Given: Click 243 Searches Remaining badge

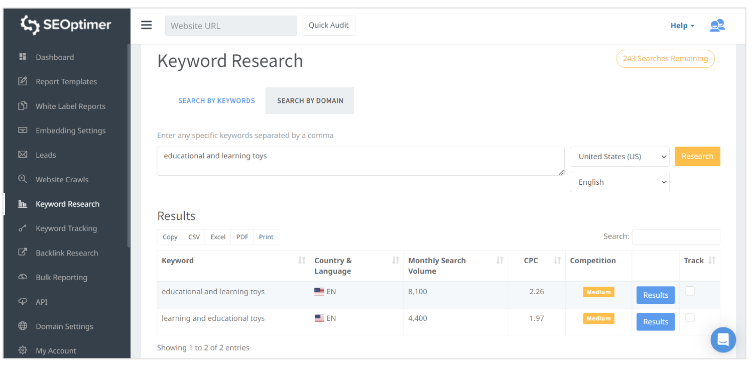Looking at the screenshot, I should pyautogui.click(x=665, y=59).
